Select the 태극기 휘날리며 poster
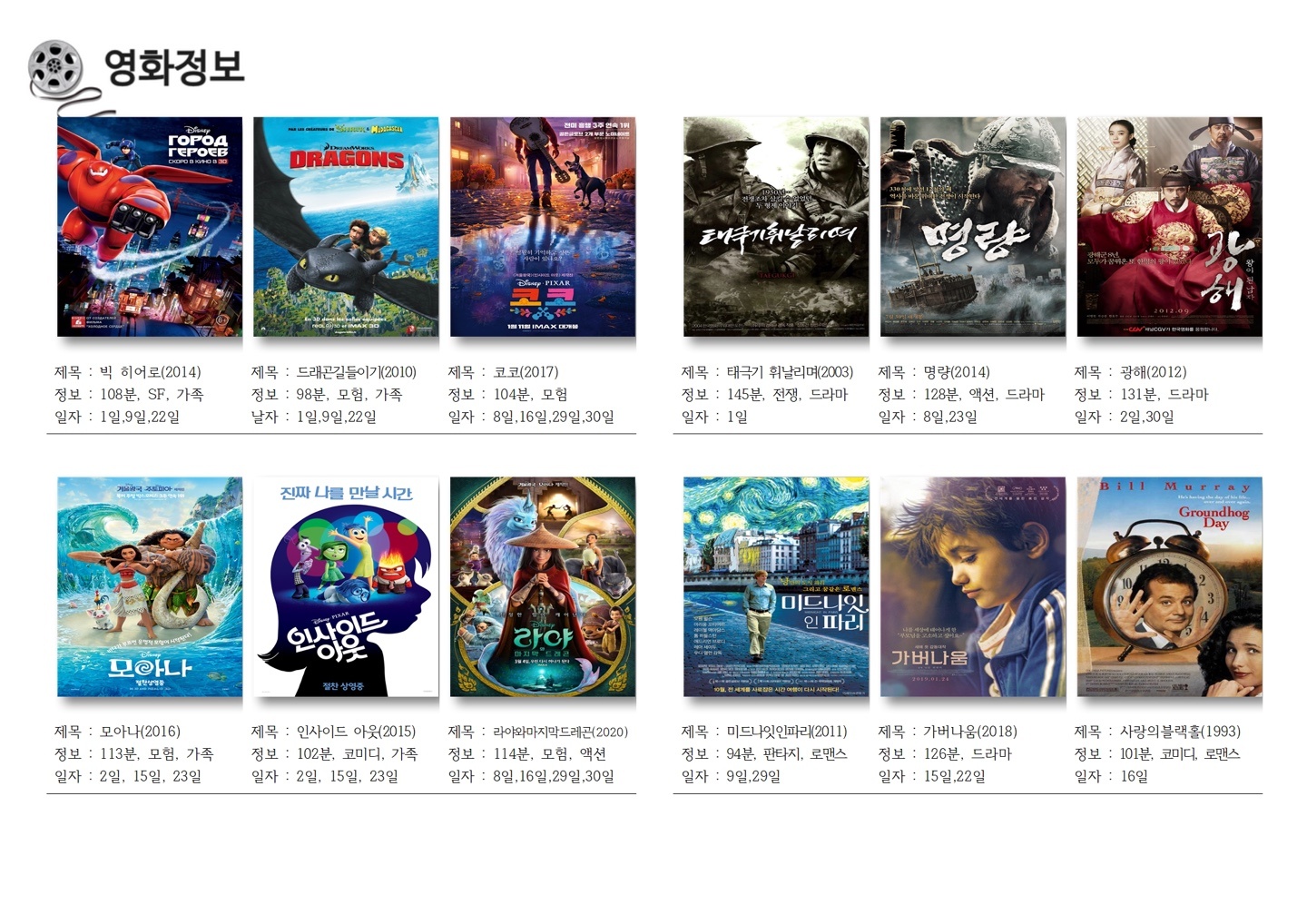Viewport: 1307px width, 924px height. 776,227
